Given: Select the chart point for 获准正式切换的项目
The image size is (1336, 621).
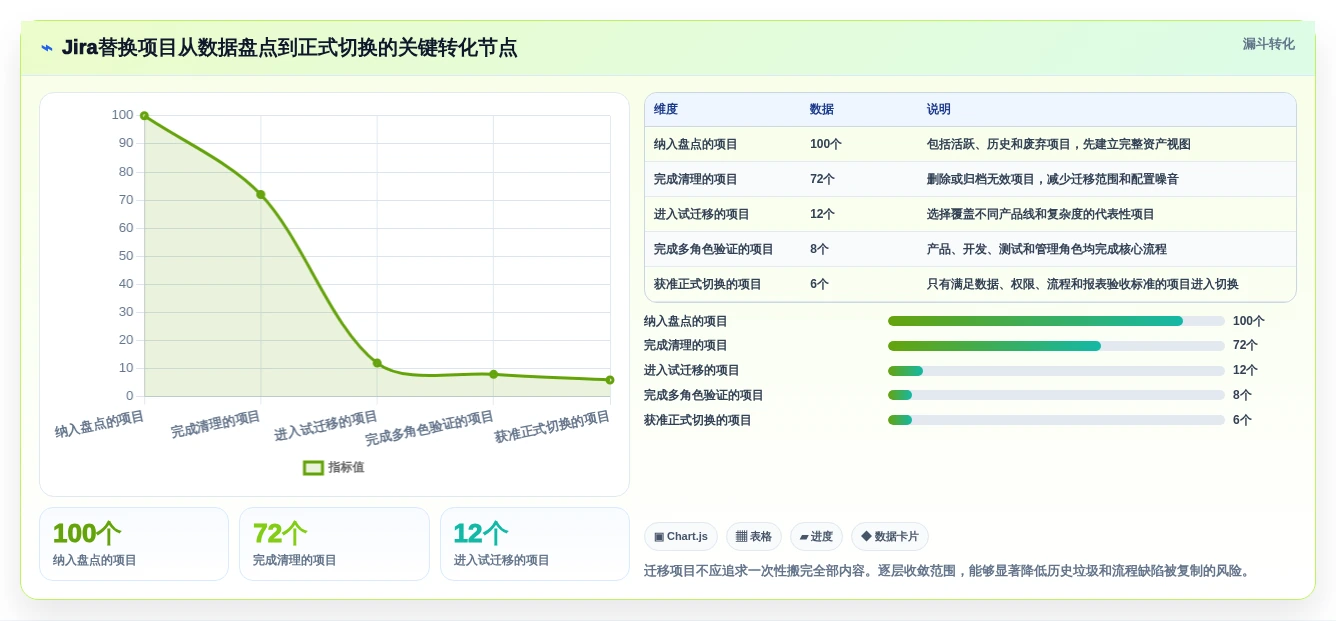Looking at the screenshot, I should [x=610, y=380].
